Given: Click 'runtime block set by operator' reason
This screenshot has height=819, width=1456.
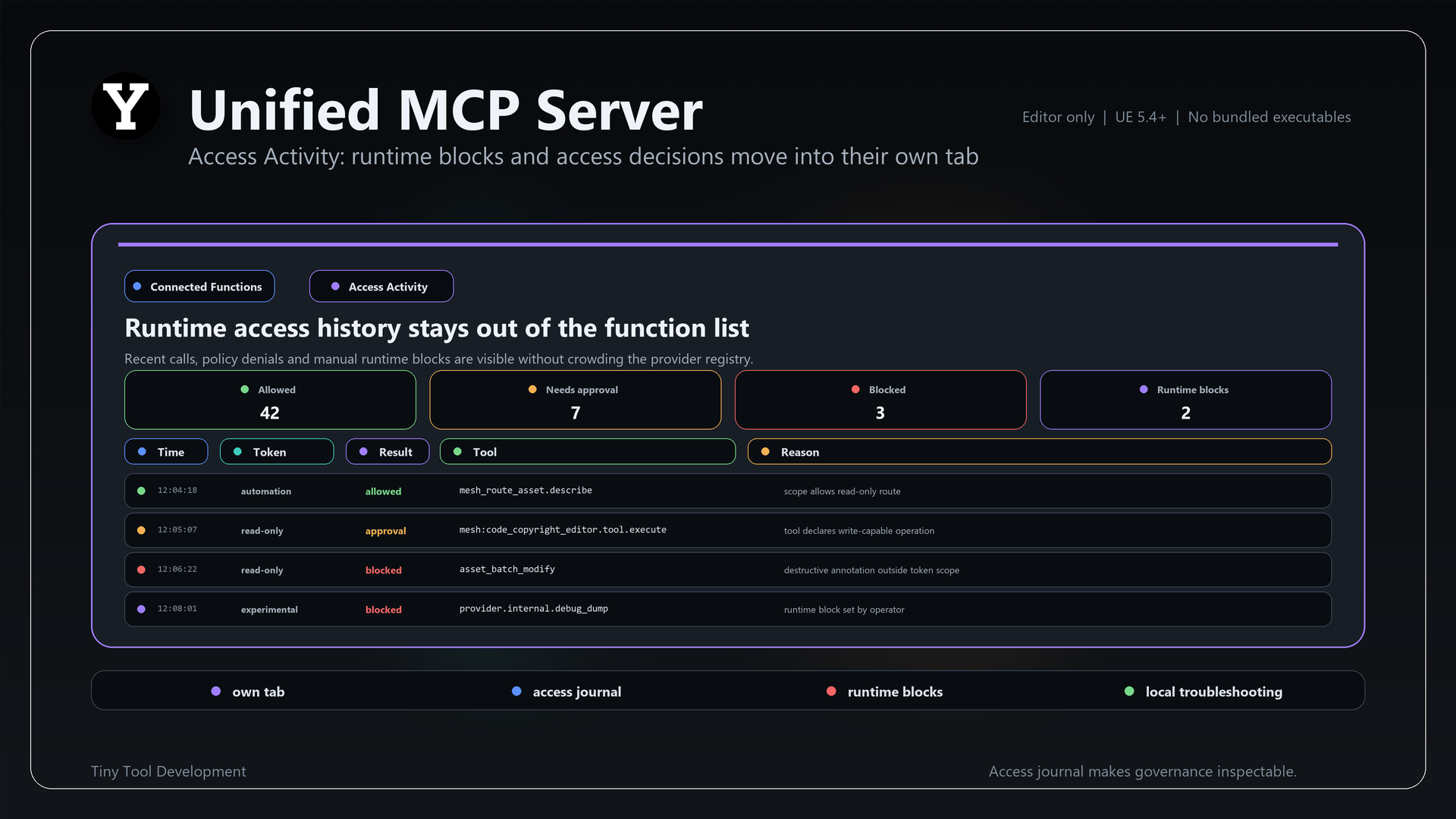Looking at the screenshot, I should 844,610.
